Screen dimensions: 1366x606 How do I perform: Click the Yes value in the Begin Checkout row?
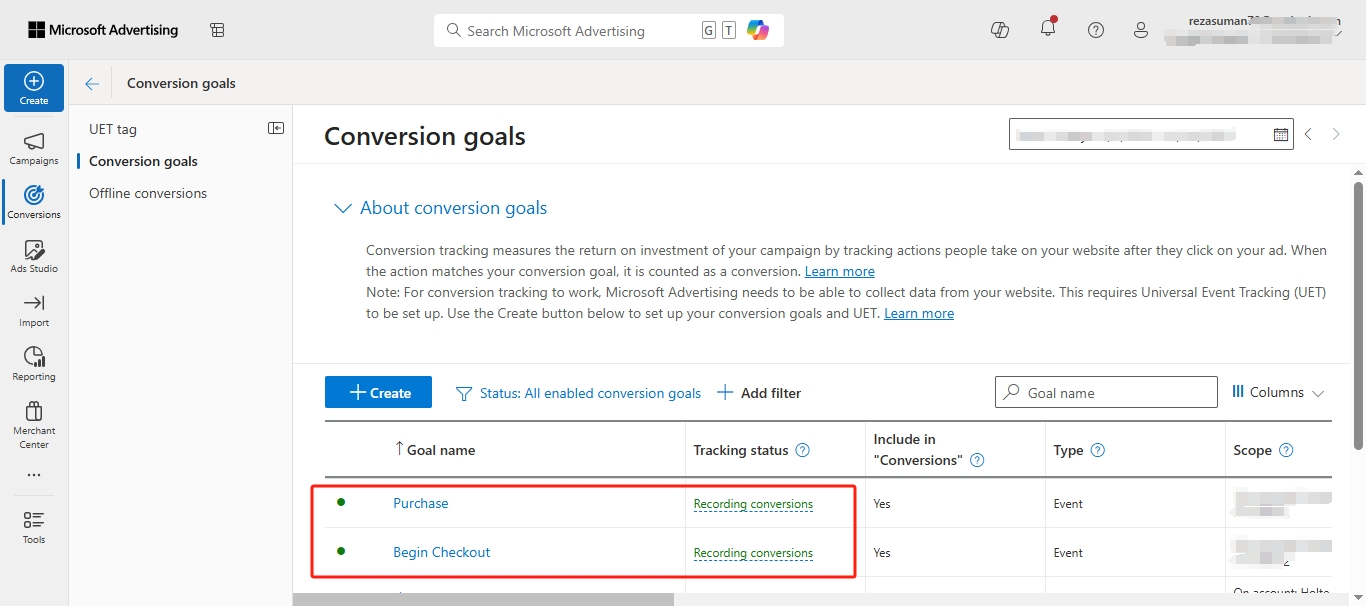[882, 552]
